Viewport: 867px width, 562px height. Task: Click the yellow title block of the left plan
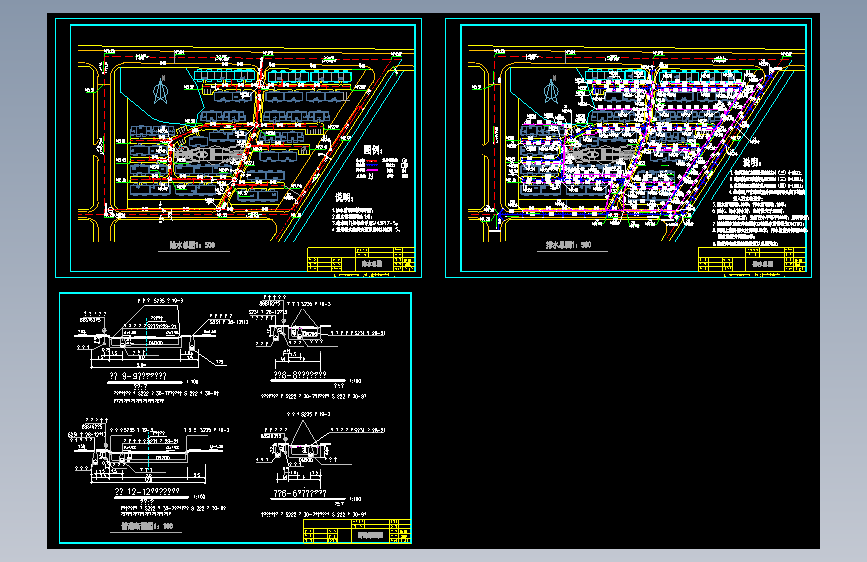pyautogui.click(x=361, y=260)
